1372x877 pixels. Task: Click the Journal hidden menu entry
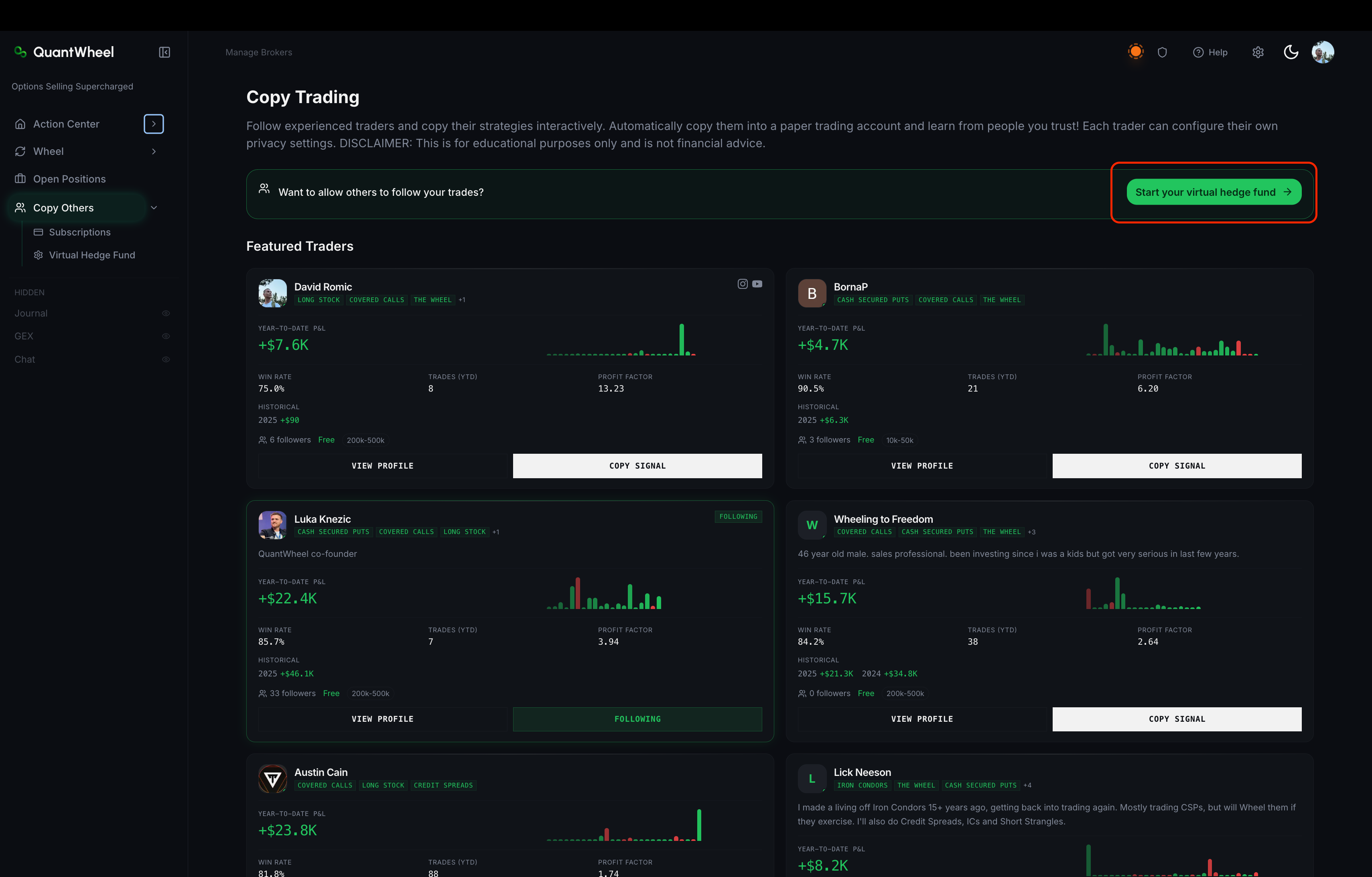click(x=31, y=313)
